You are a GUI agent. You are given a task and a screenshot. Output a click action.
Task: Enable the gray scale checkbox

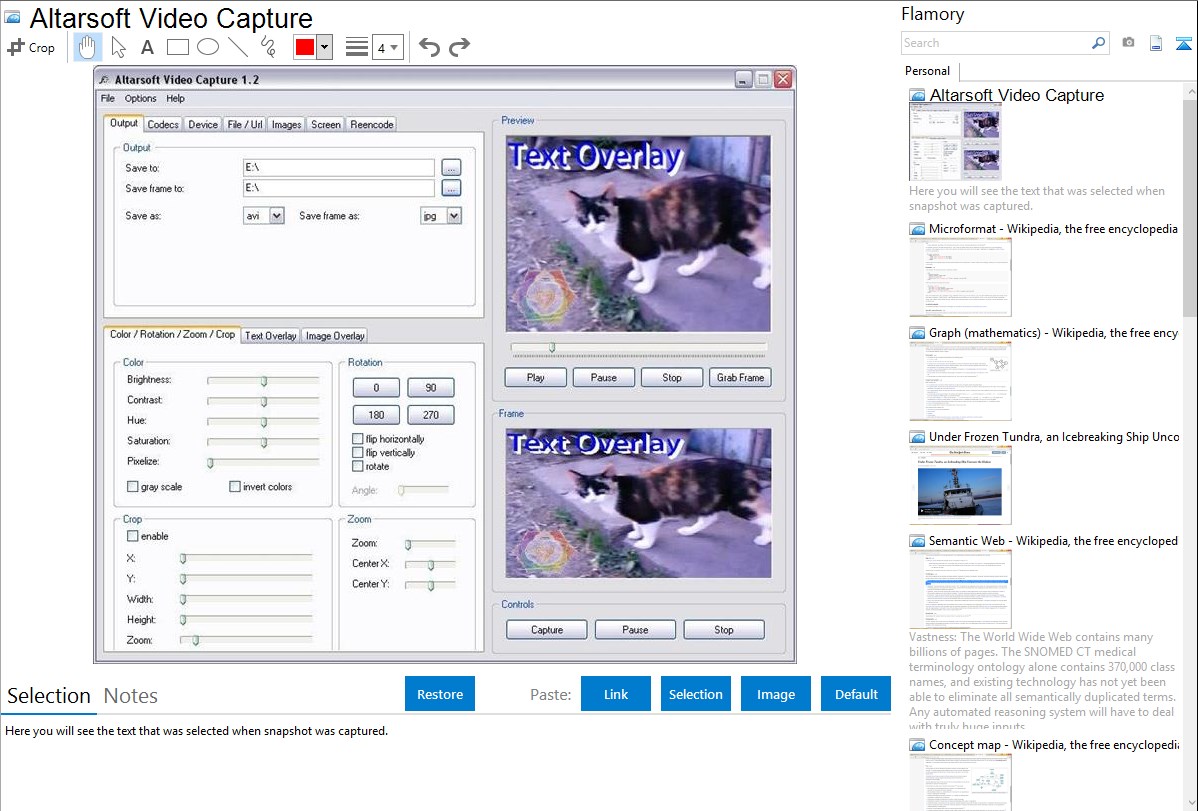133,487
